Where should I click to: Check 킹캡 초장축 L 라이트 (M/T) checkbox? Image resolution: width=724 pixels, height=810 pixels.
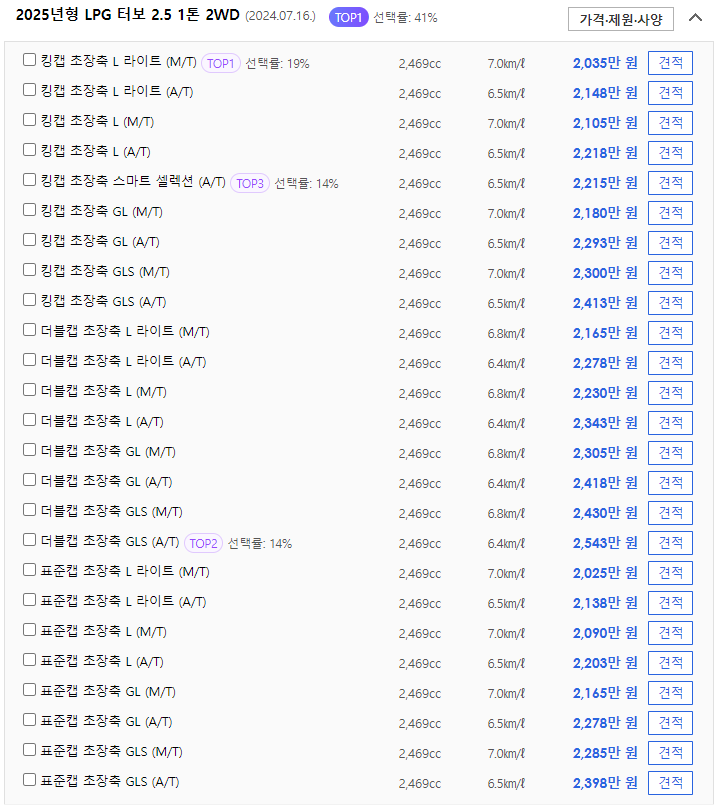click(29, 60)
